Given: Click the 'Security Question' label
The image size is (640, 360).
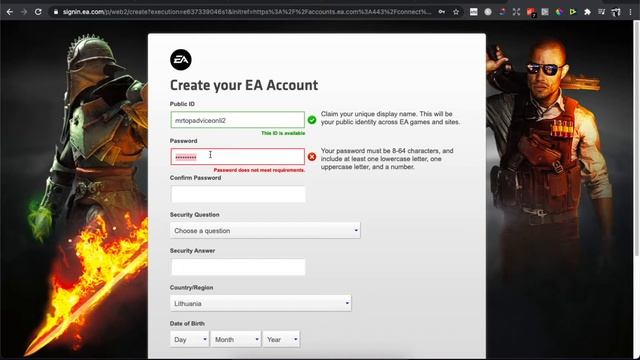Looking at the screenshot, I should (194, 215).
